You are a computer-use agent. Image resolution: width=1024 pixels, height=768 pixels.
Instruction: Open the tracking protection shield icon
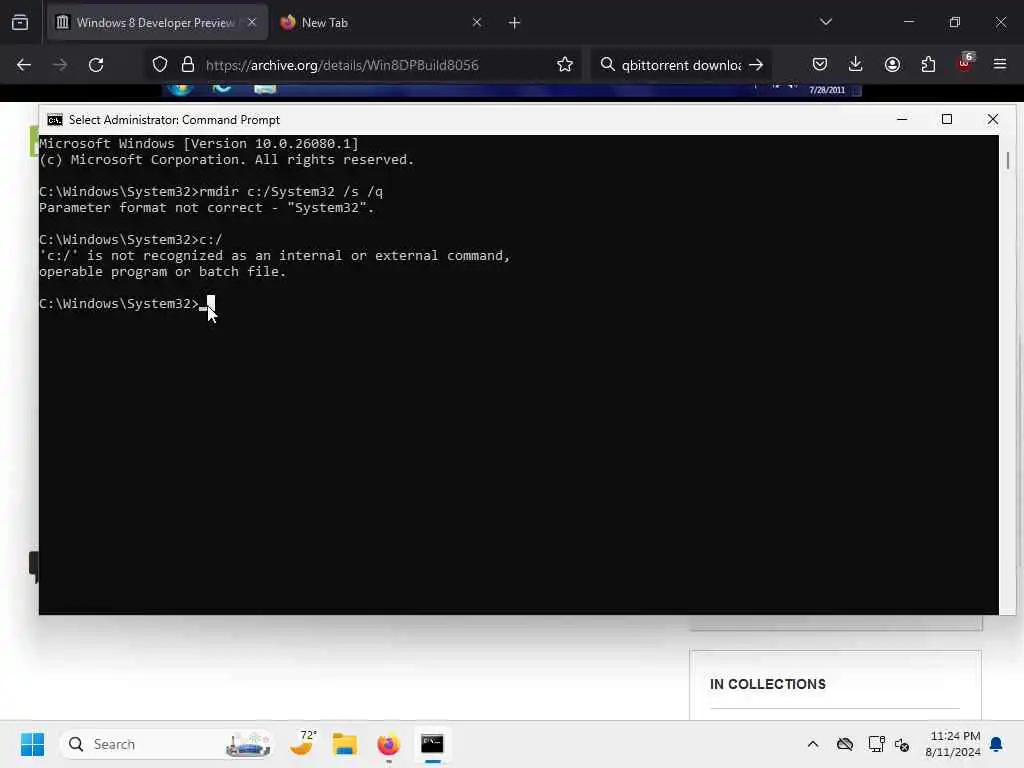pyautogui.click(x=160, y=65)
